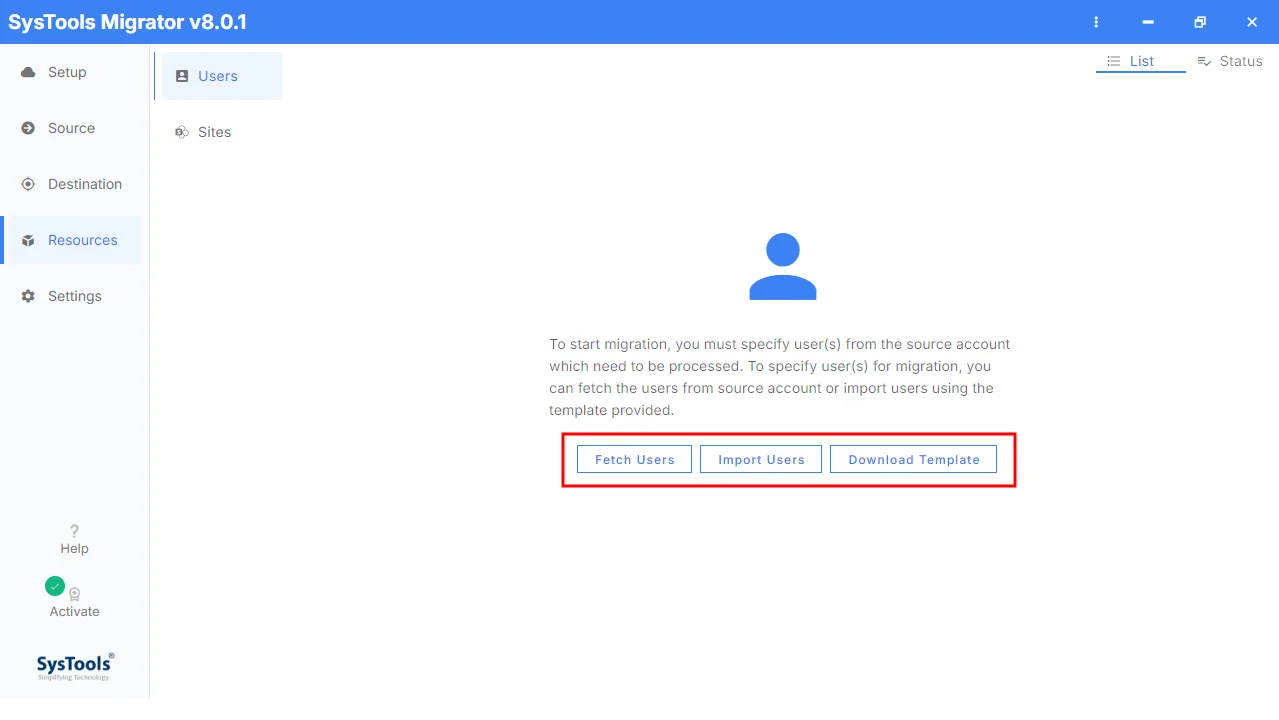
Task: Open the Setup section in sidebar
Action: click(70, 72)
